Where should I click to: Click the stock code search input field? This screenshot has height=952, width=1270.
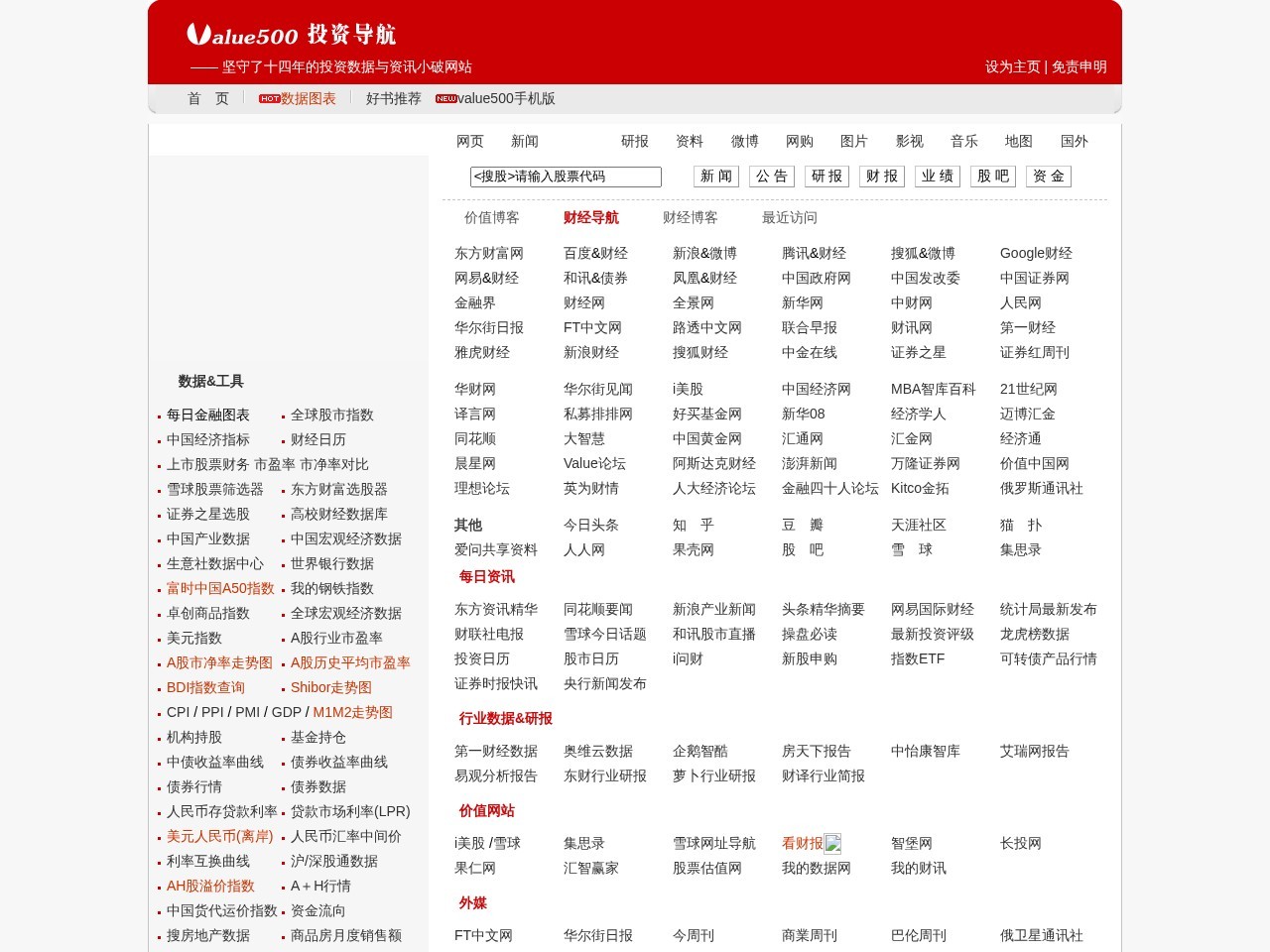pos(565,177)
